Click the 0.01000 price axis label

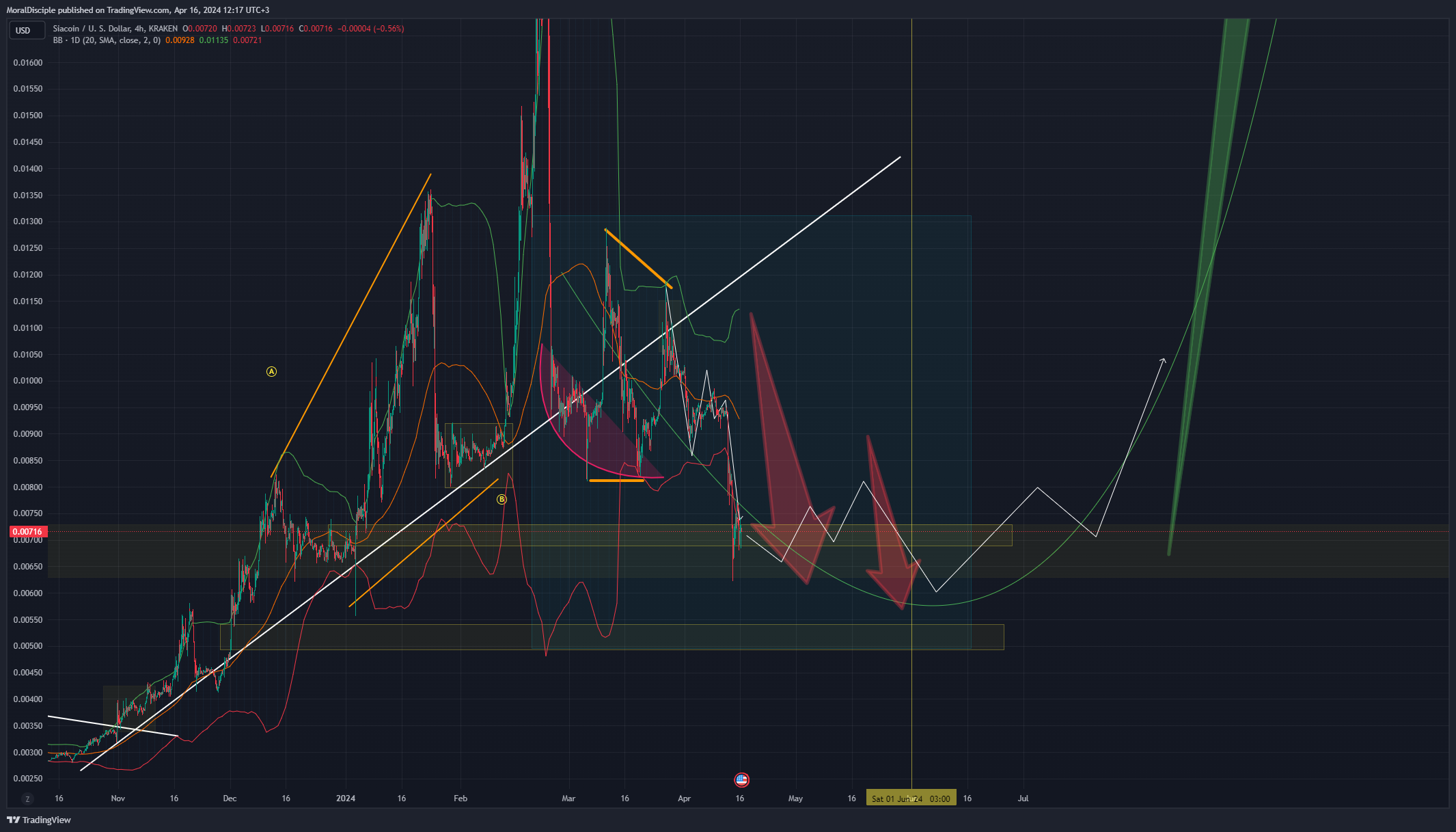click(28, 381)
